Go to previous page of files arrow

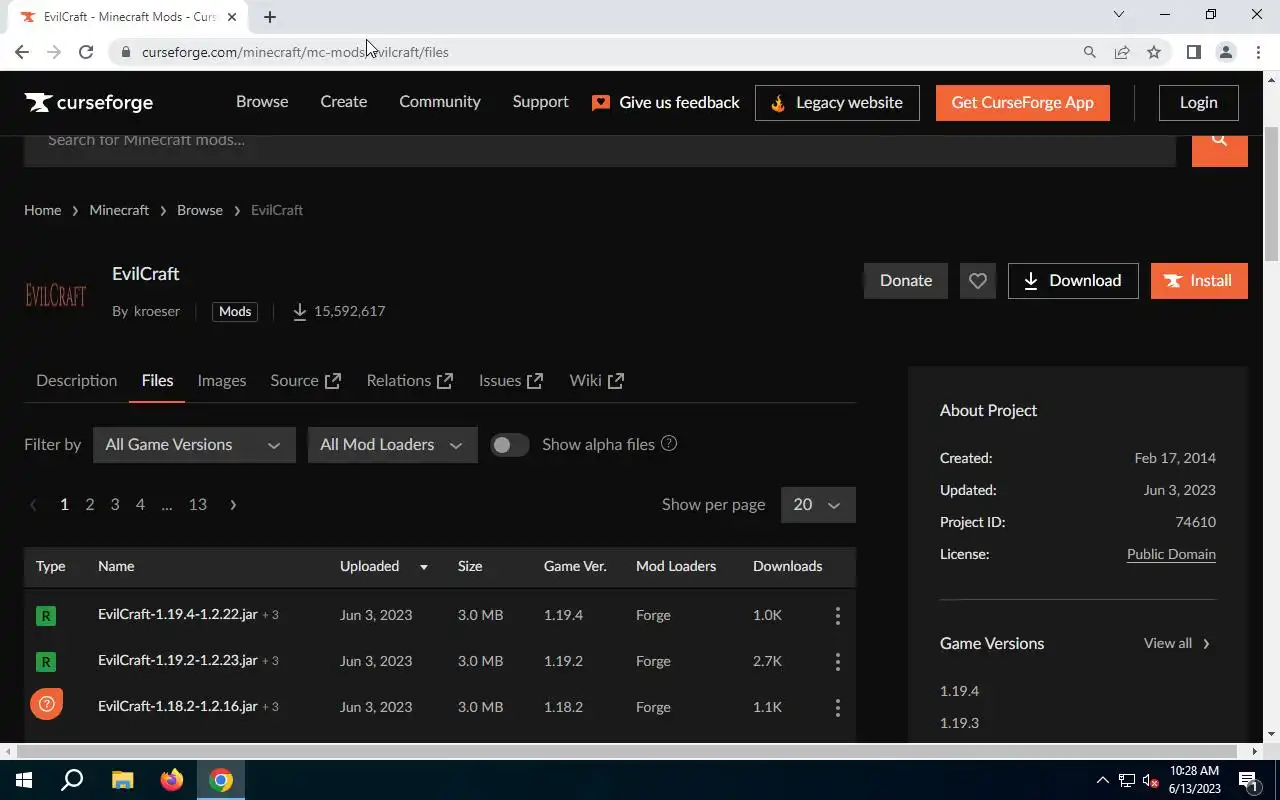click(33, 505)
